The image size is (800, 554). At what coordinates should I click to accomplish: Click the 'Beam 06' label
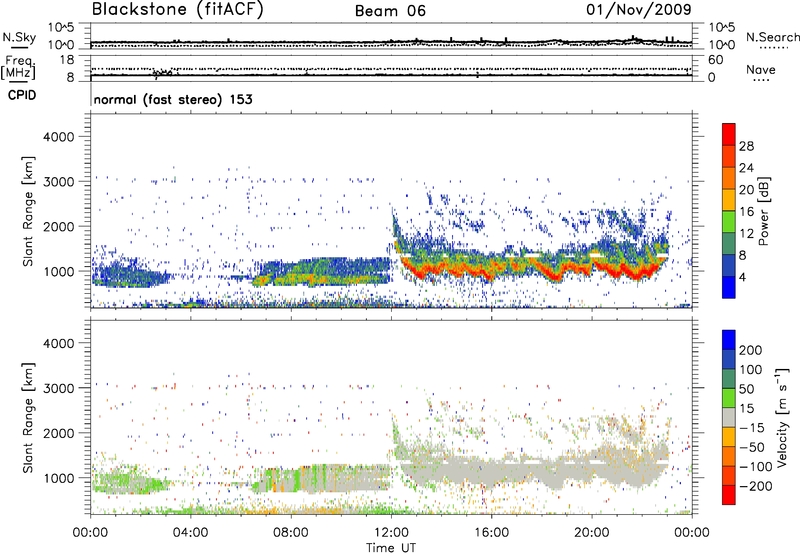coord(390,11)
